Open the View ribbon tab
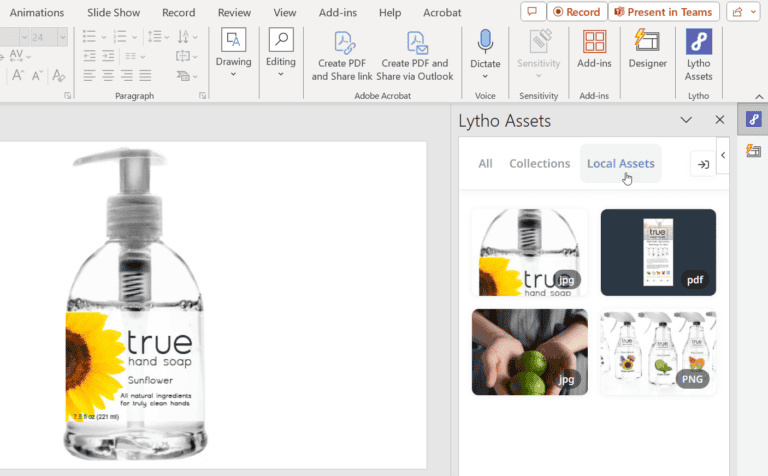This screenshot has height=476, width=768. [285, 12]
